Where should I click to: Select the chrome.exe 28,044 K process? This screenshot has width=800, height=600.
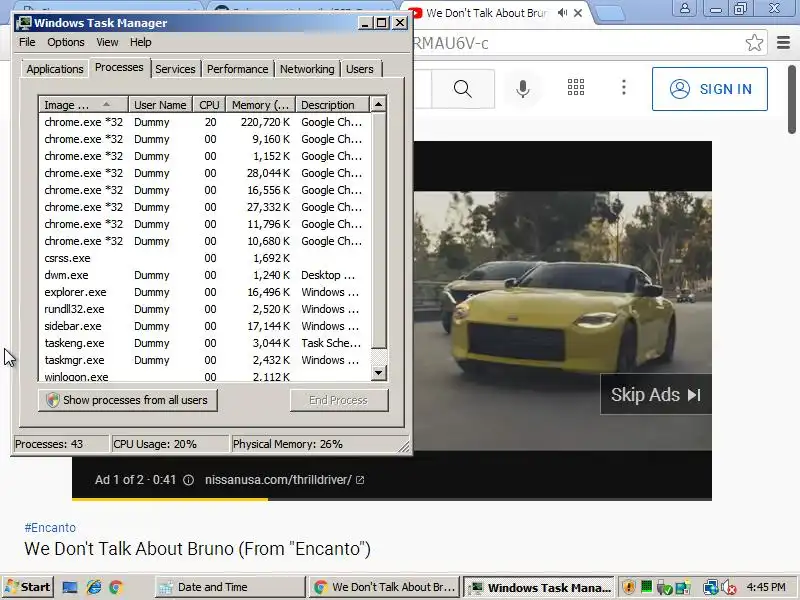[204, 173]
